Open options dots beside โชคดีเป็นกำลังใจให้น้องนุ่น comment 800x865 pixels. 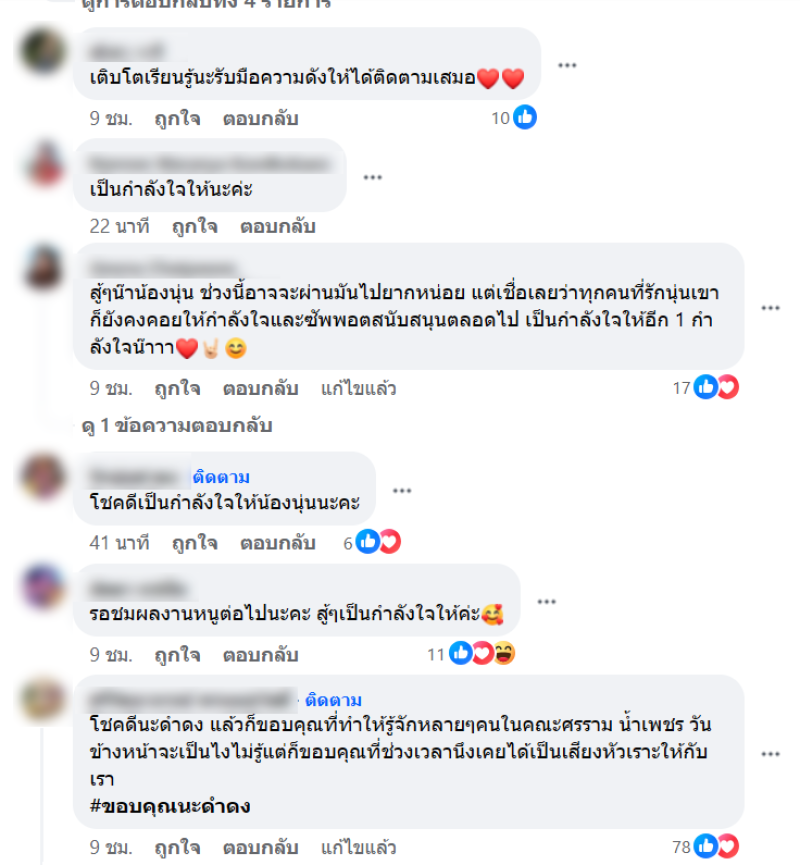tap(402, 490)
